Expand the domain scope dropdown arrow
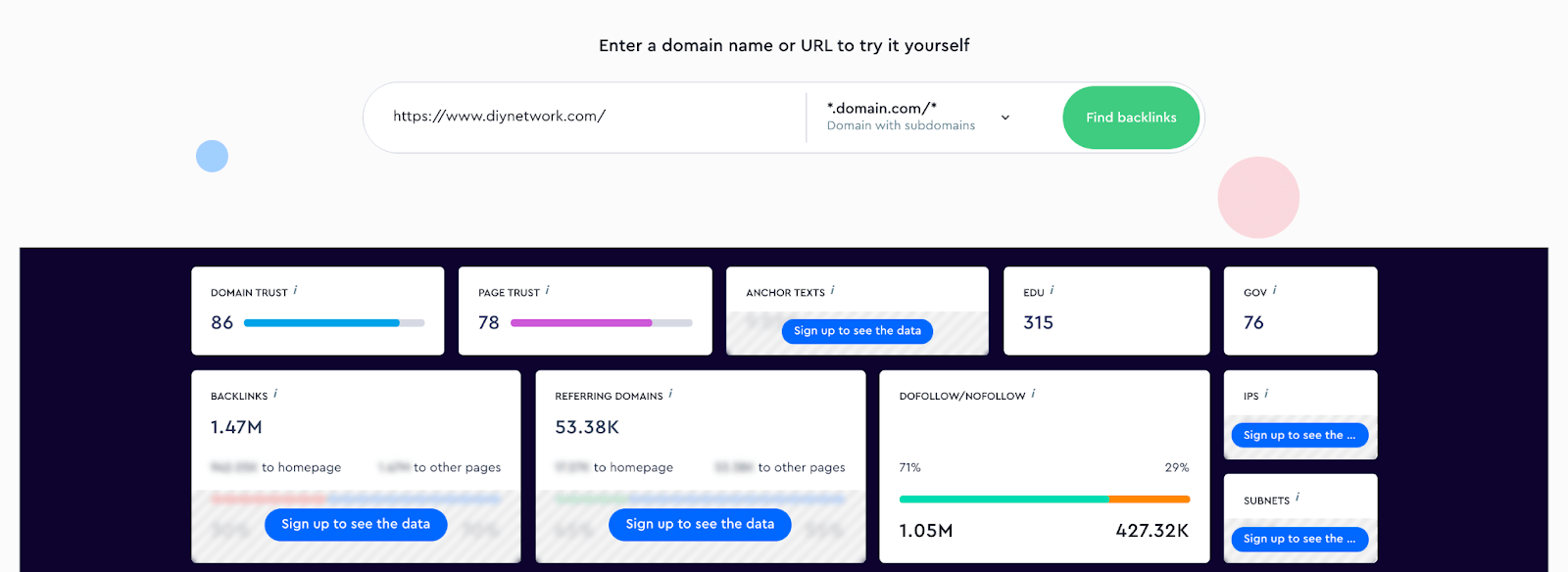The height and width of the screenshot is (572, 1568). pyautogui.click(x=1005, y=118)
